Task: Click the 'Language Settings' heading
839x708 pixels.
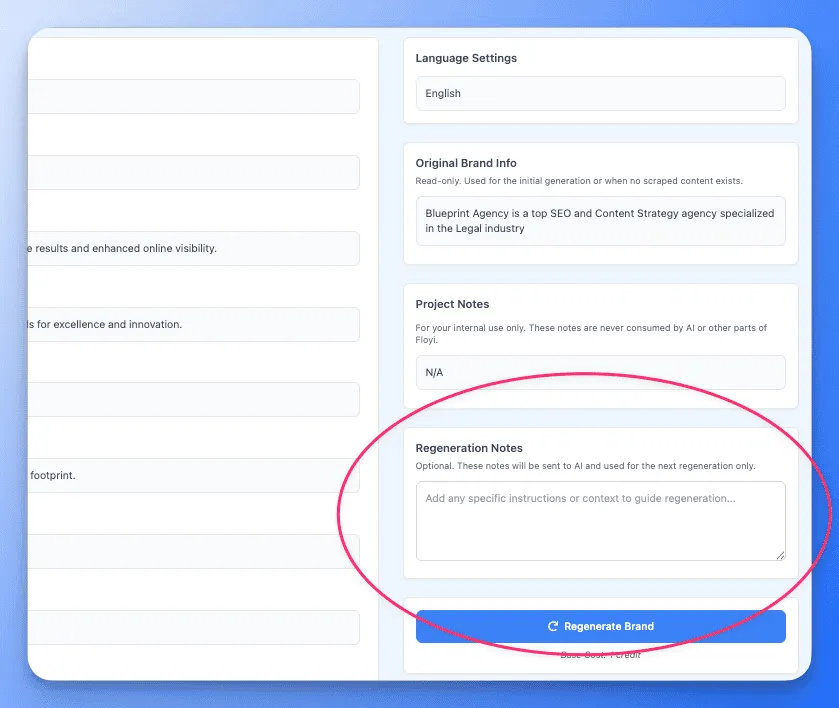Action: pos(466,58)
